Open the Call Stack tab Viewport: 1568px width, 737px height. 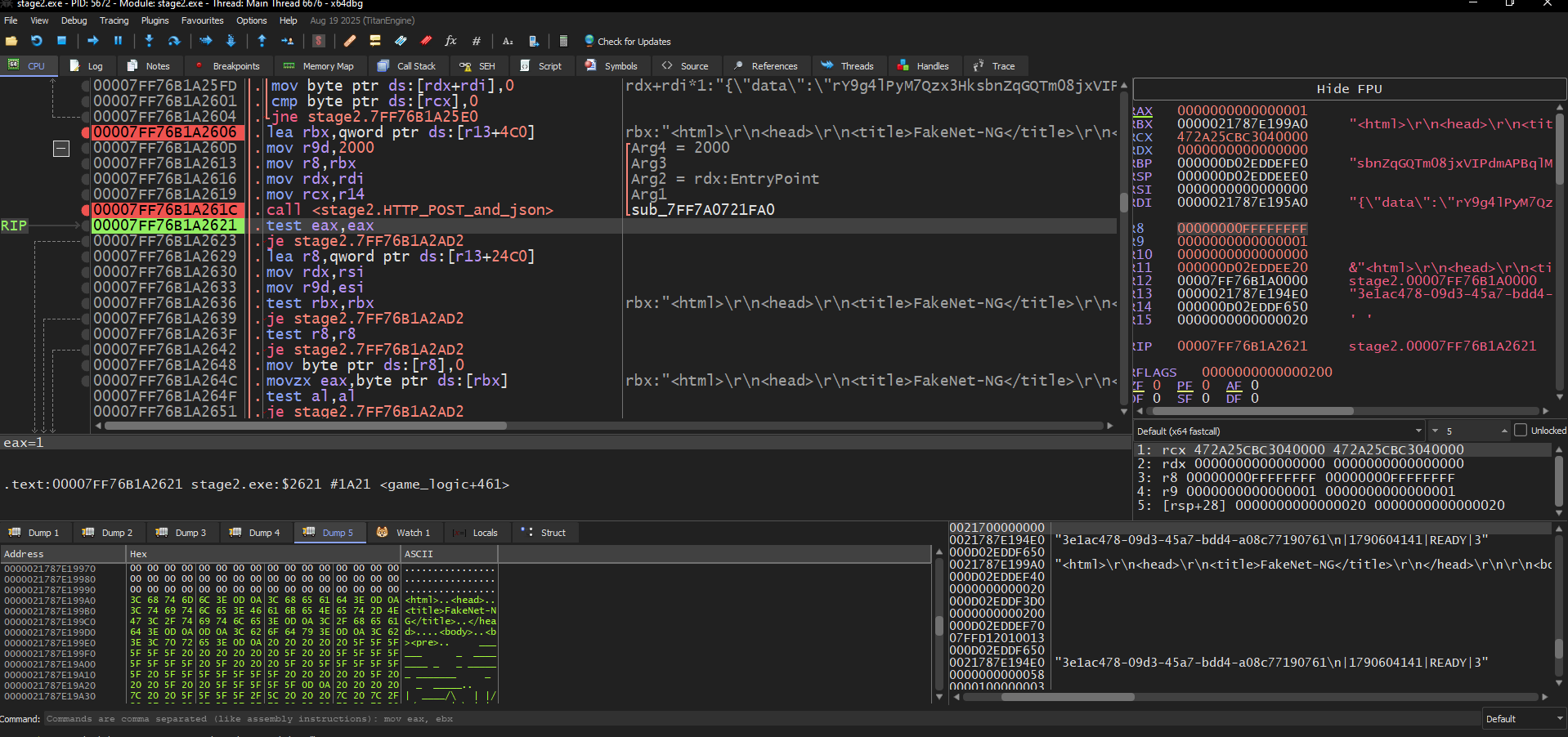tap(407, 66)
